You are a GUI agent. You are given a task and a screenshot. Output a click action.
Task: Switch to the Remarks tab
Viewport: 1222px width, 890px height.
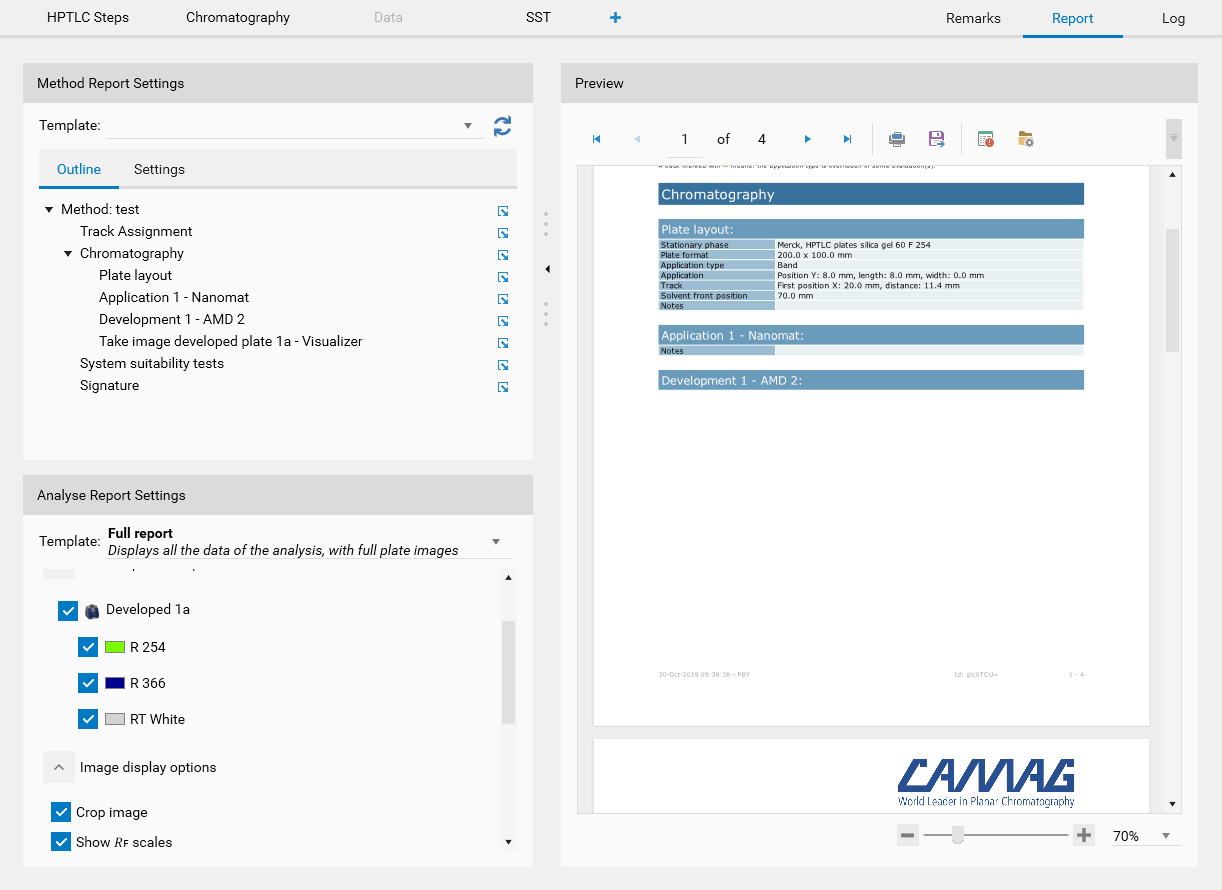pyautogui.click(x=973, y=18)
